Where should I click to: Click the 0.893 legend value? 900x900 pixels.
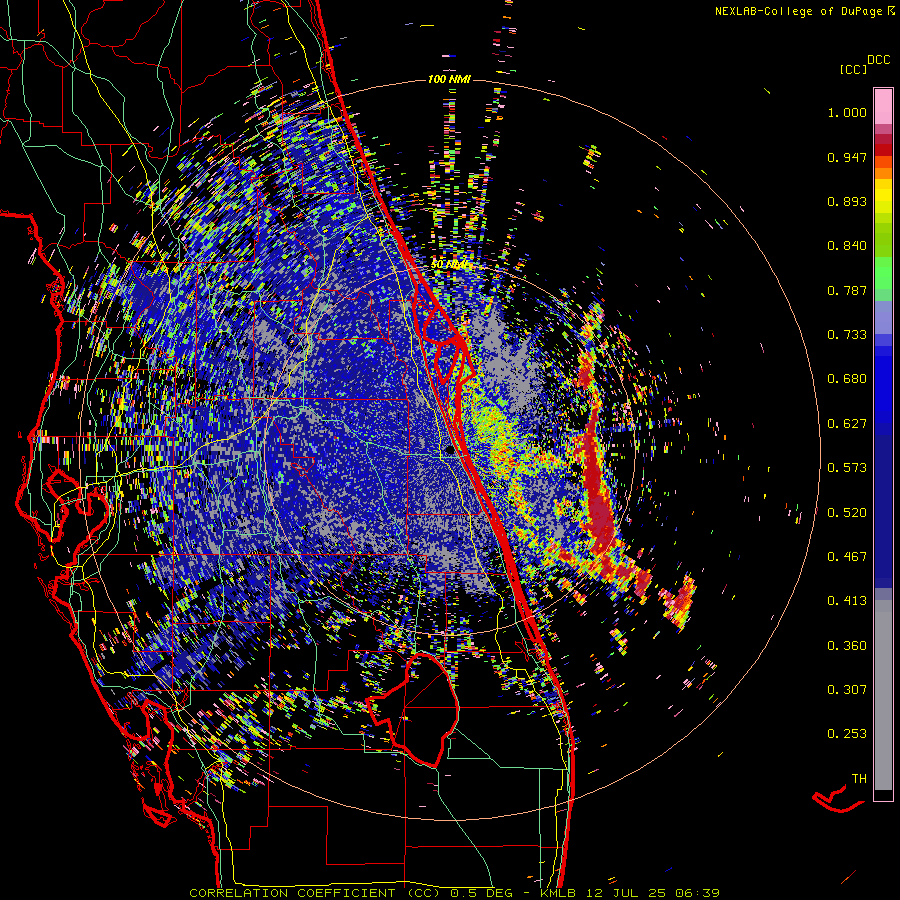pyautogui.click(x=847, y=201)
